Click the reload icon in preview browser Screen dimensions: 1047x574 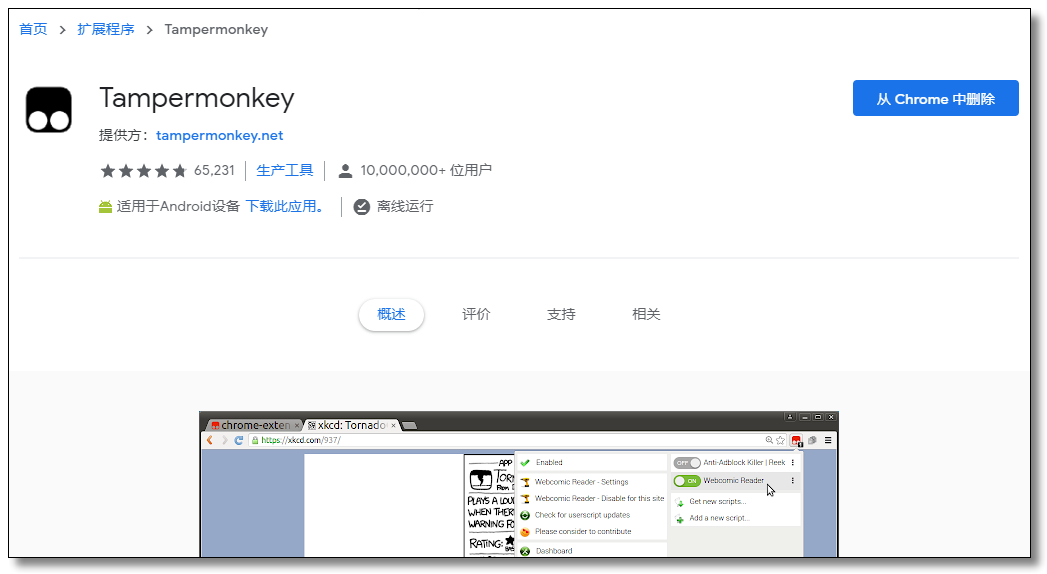click(238, 440)
